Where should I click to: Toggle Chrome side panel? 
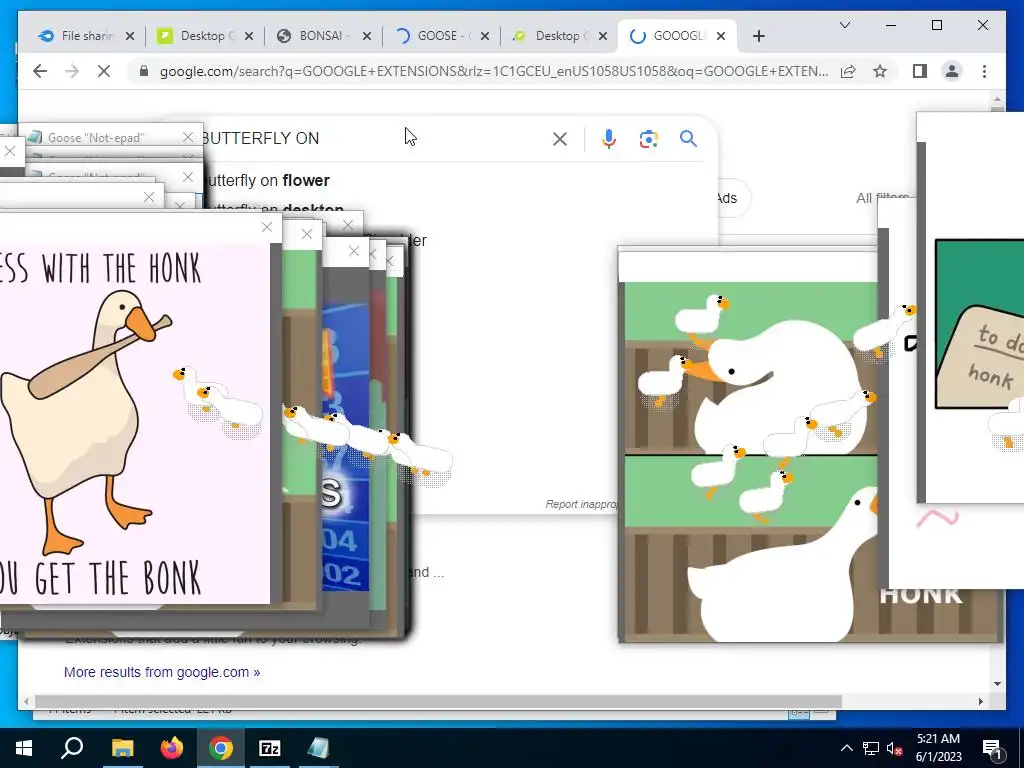click(920, 71)
